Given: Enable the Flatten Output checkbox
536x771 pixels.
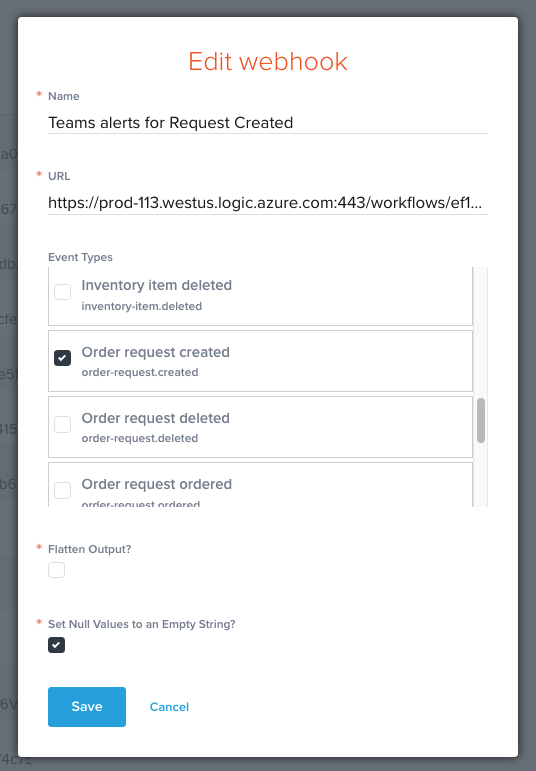Looking at the screenshot, I should pyautogui.click(x=57, y=570).
